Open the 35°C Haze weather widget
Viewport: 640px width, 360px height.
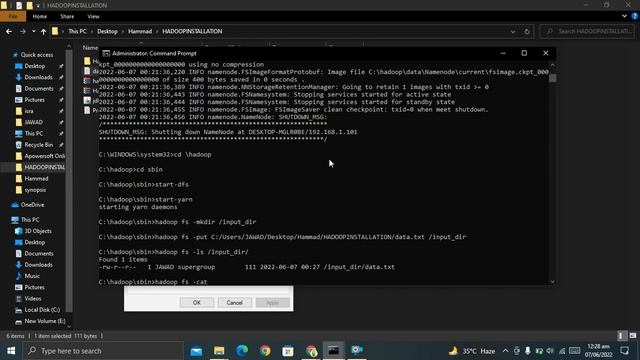coord(471,351)
